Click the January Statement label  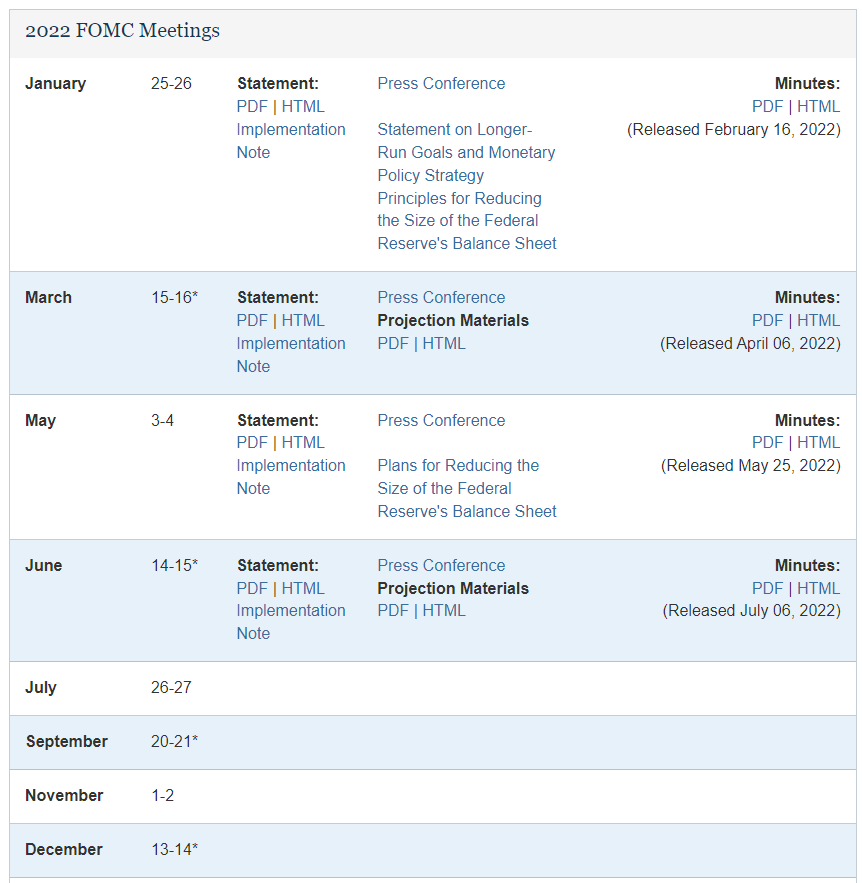click(x=278, y=83)
